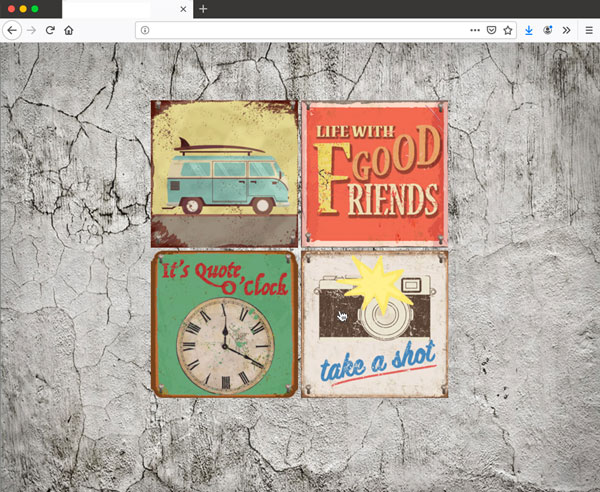Click the Take a Shot camera poster
Viewport: 600px width, 492px height.
375,325
